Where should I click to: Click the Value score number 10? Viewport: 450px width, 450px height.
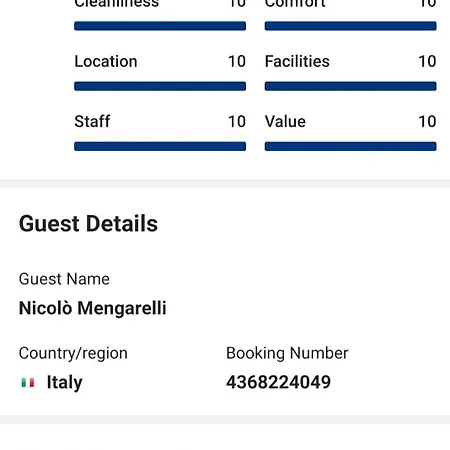point(427,121)
